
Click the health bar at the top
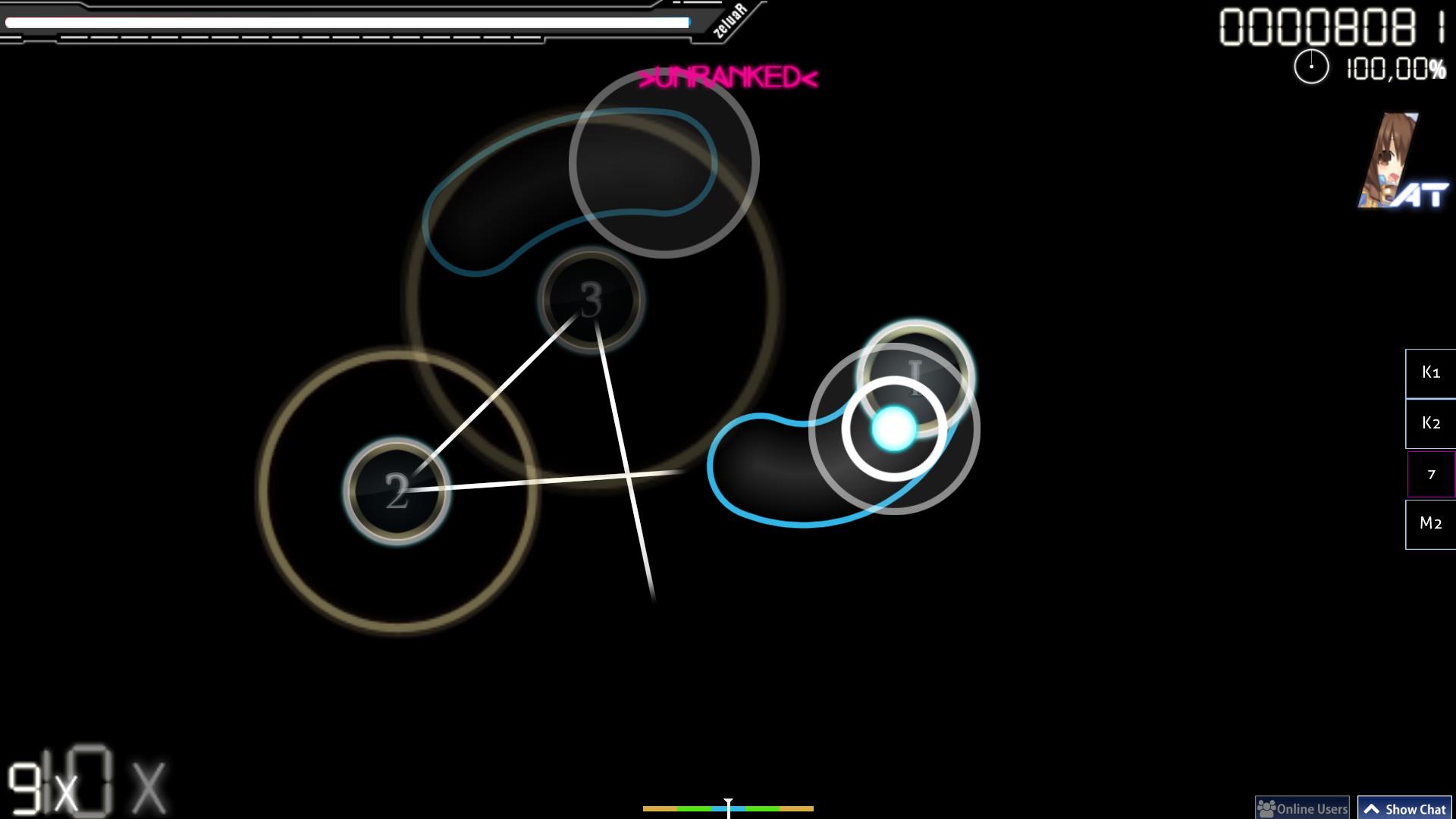tap(347, 23)
